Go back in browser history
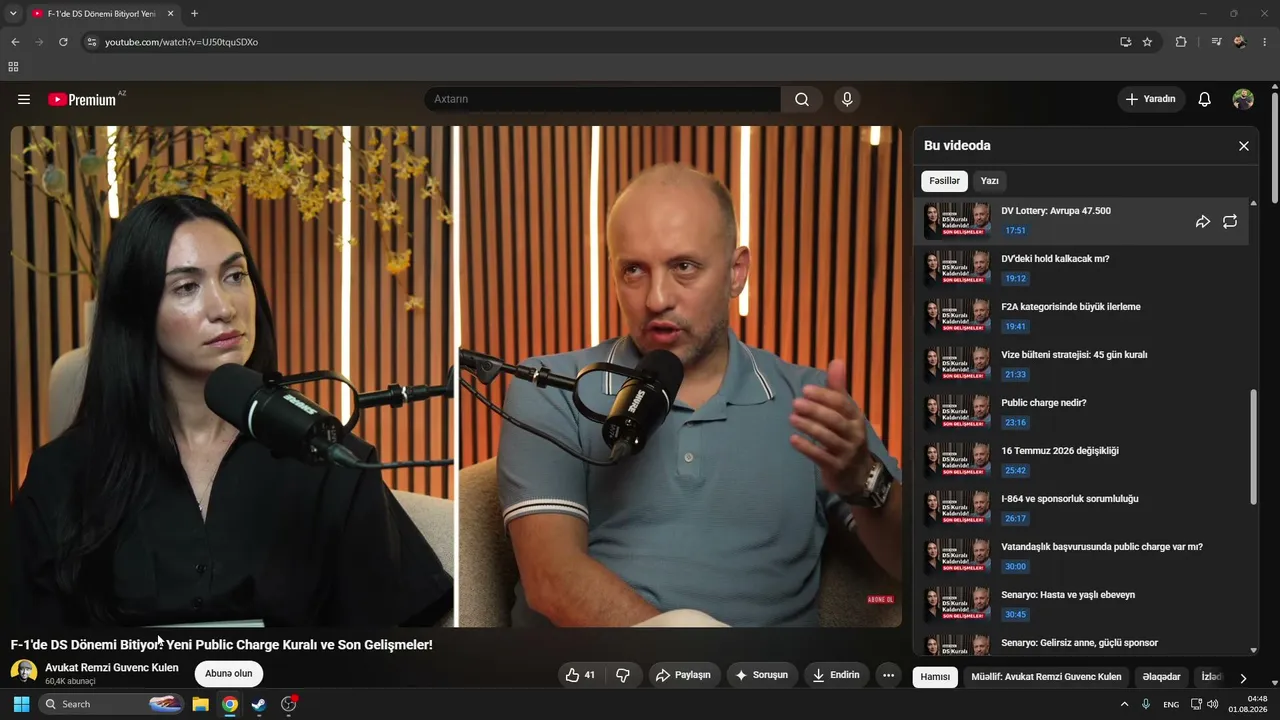Image resolution: width=1280 pixels, height=720 pixels. (x=15, y=42)
